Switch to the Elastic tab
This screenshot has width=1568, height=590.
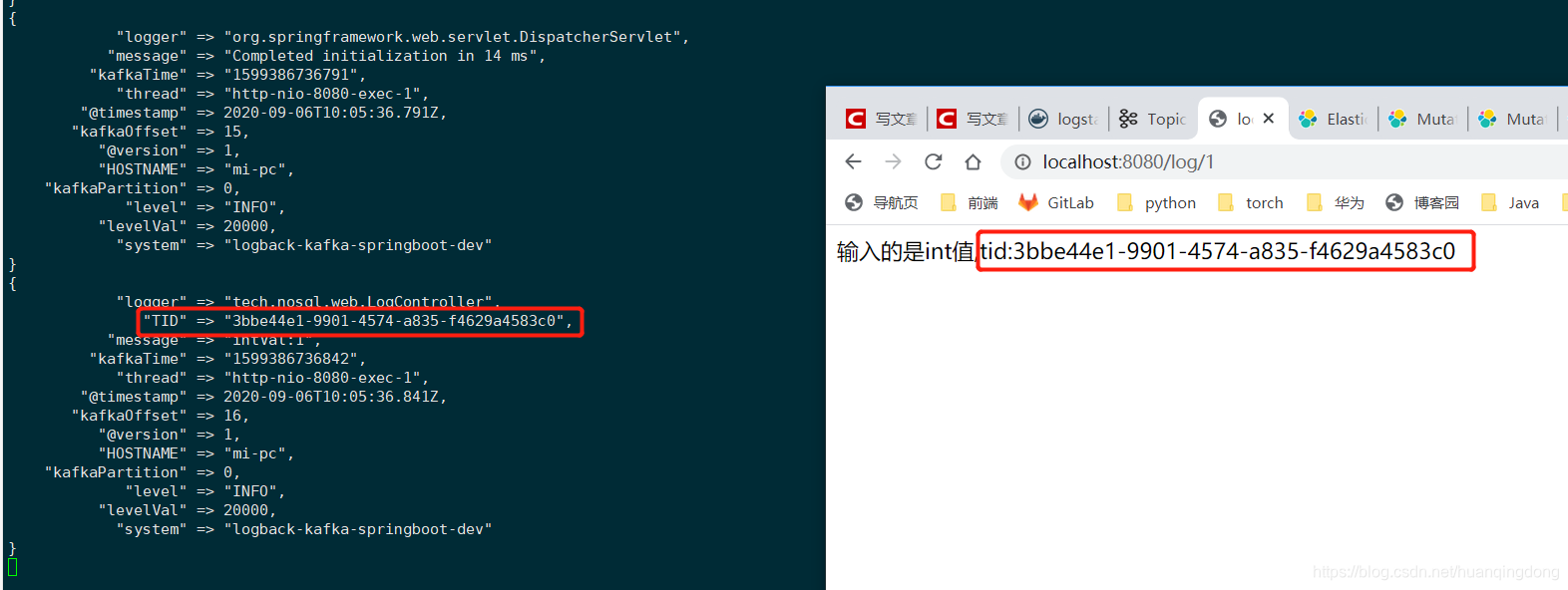[1333, 119]
